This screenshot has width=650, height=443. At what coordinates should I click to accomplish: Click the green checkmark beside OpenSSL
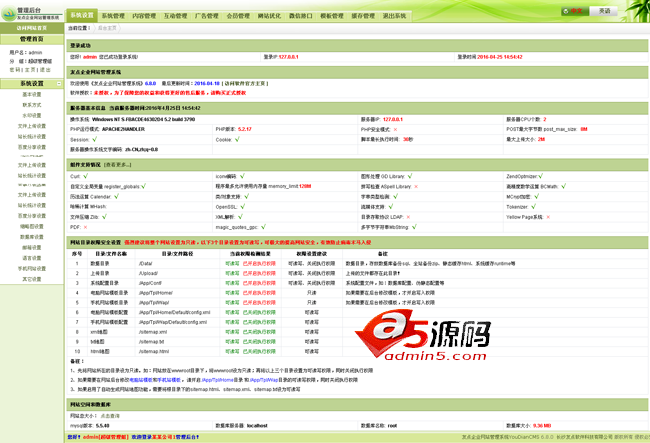(243, 206)
